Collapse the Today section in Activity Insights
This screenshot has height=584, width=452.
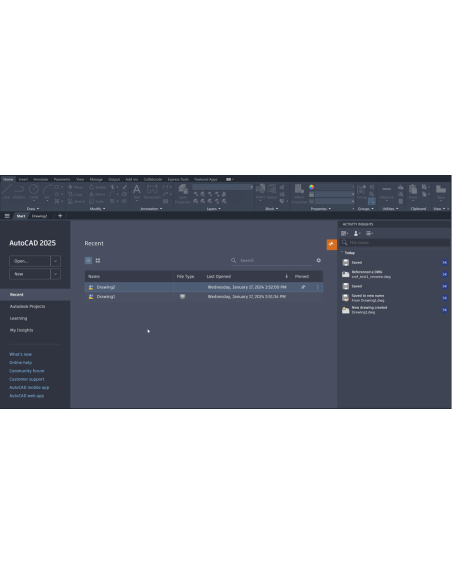click(342, 253)
